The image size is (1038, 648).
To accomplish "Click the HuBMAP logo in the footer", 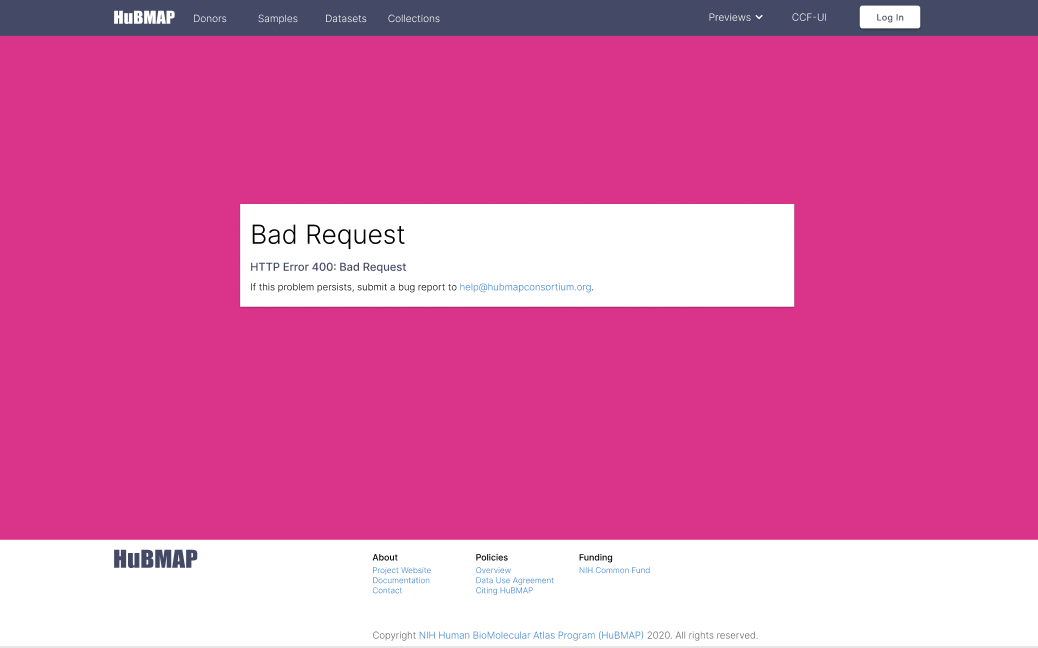I will tap(155, 558).
